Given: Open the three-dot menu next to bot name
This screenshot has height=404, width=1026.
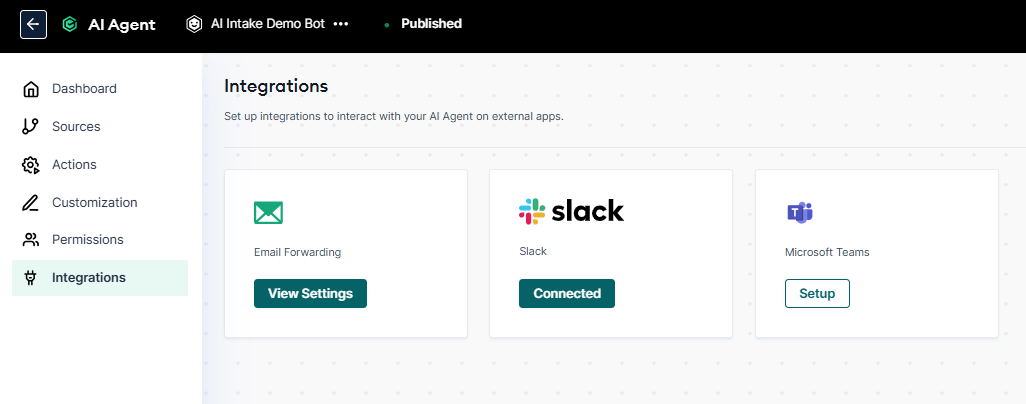Looking at the screenshot, I should tap(341, 24).
